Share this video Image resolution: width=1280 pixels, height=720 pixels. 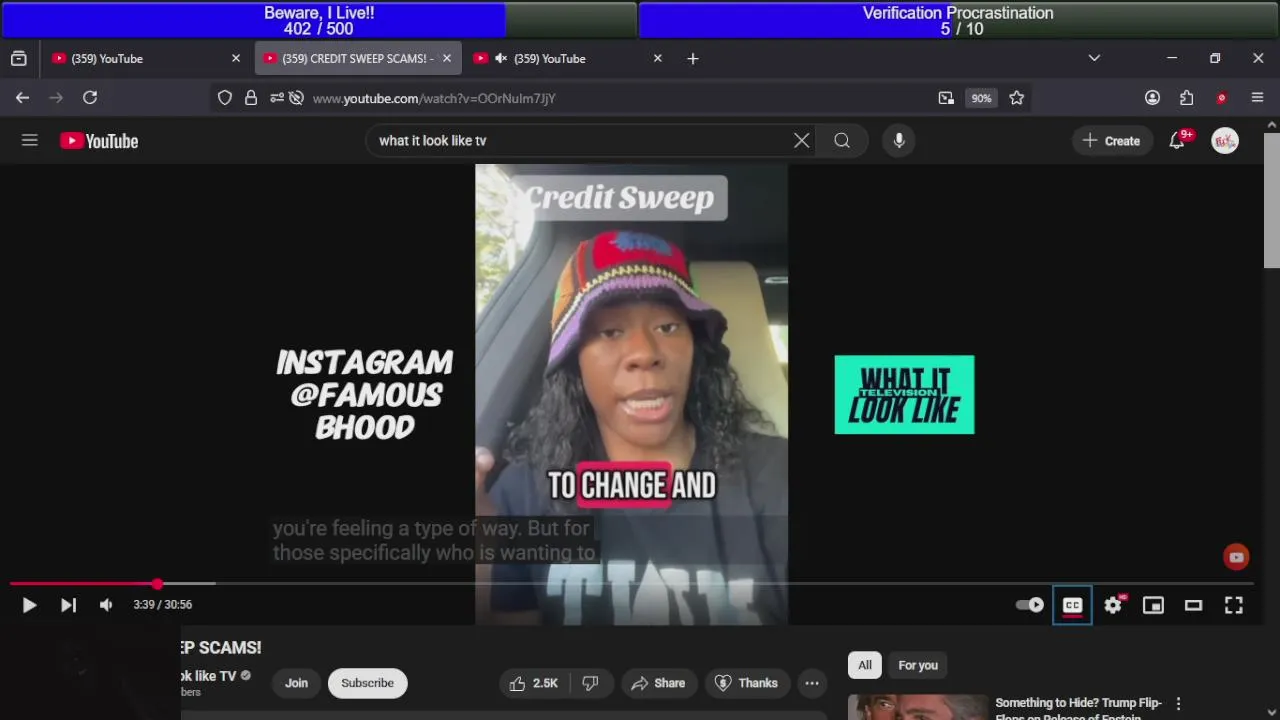(658, 683)
